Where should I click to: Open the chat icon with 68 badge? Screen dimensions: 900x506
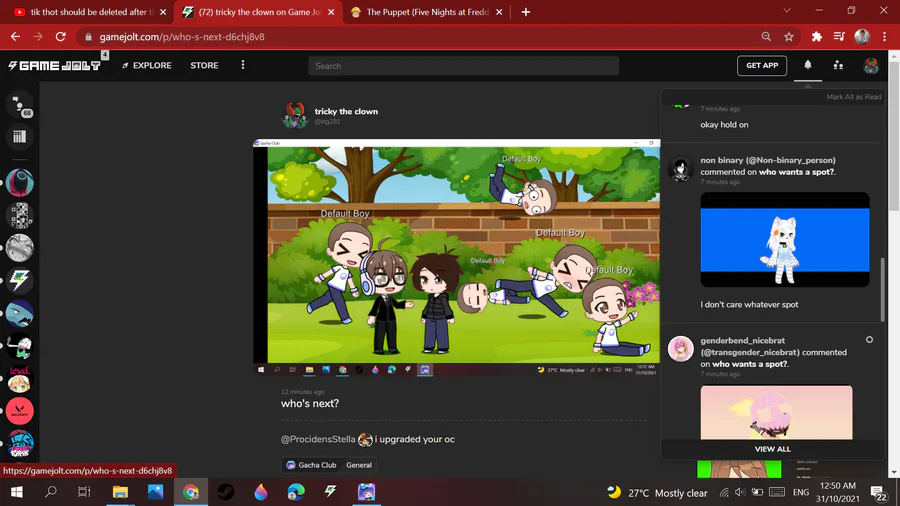coord(20,105)
